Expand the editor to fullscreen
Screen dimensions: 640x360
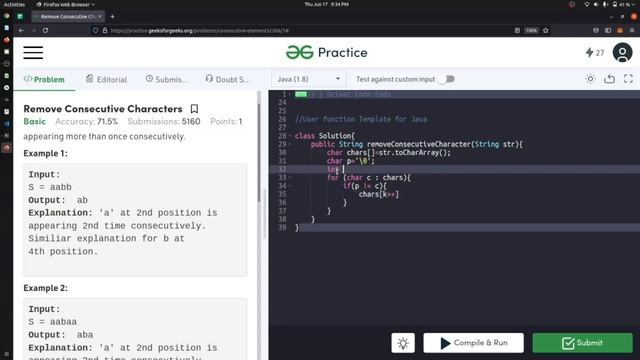pyautogui.click(x=628, y=79)
